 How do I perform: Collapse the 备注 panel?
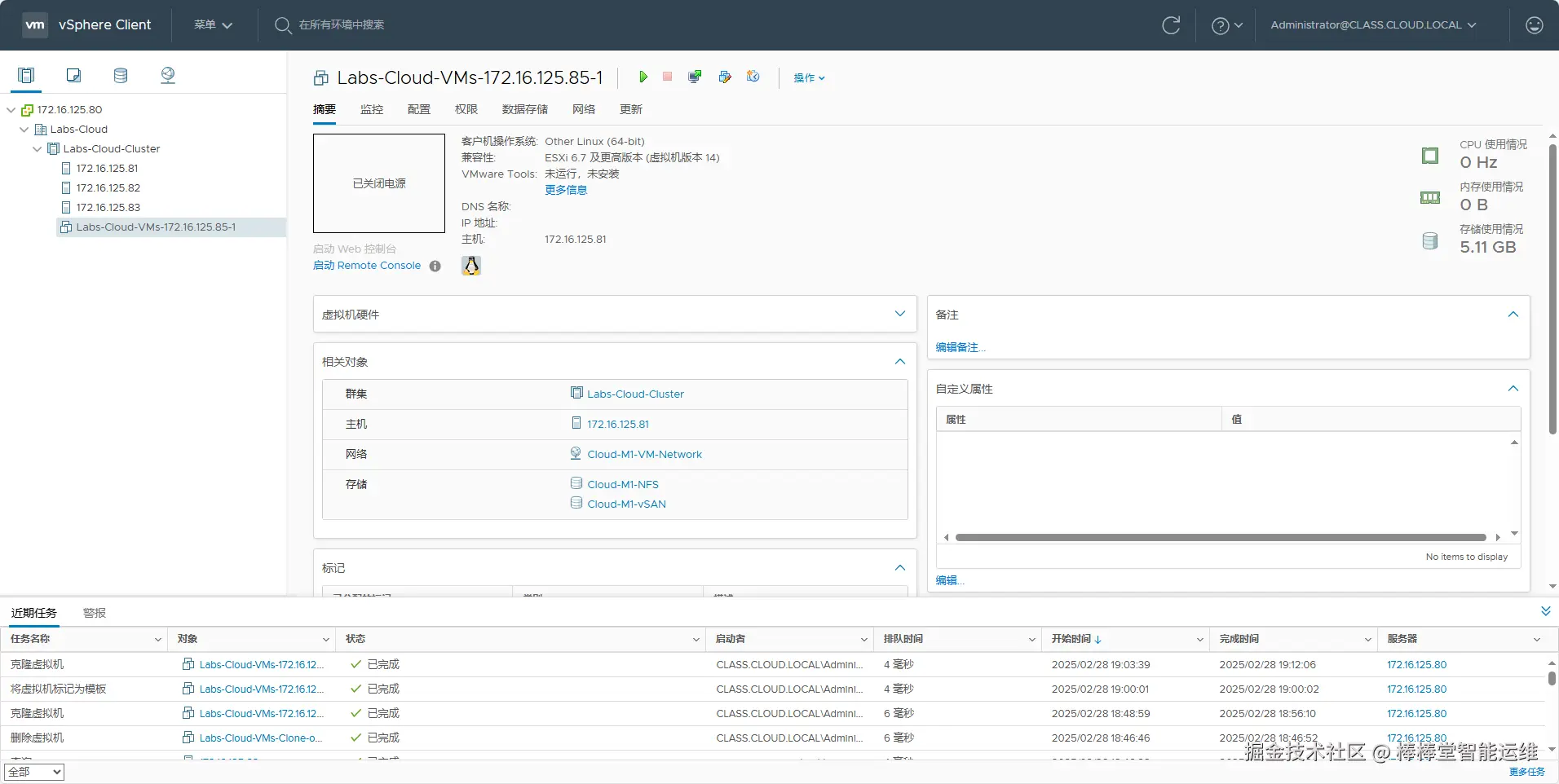[x=1513, y=315]
